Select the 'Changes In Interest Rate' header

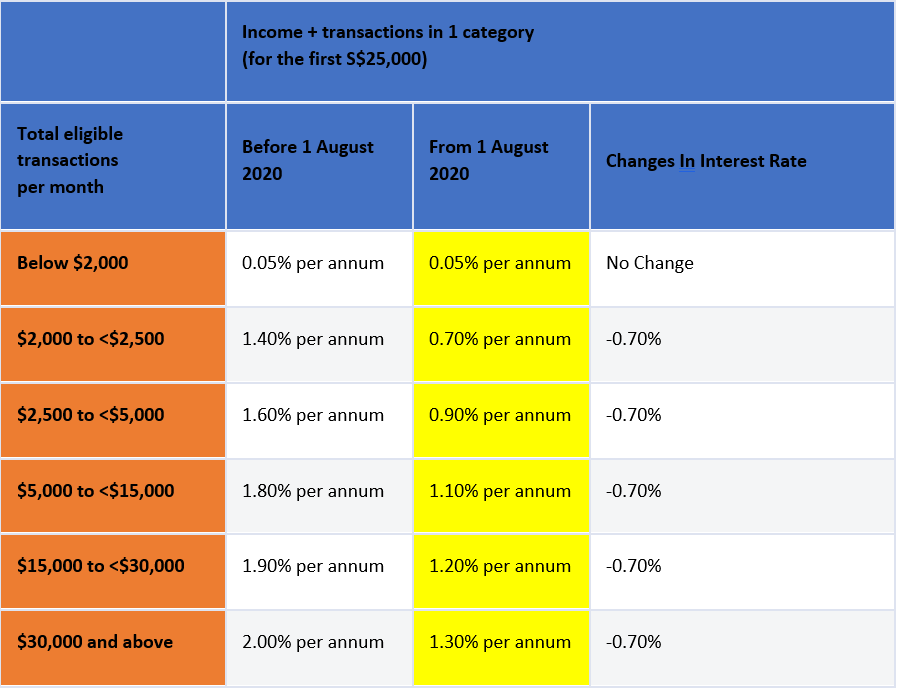pos(706,161)
